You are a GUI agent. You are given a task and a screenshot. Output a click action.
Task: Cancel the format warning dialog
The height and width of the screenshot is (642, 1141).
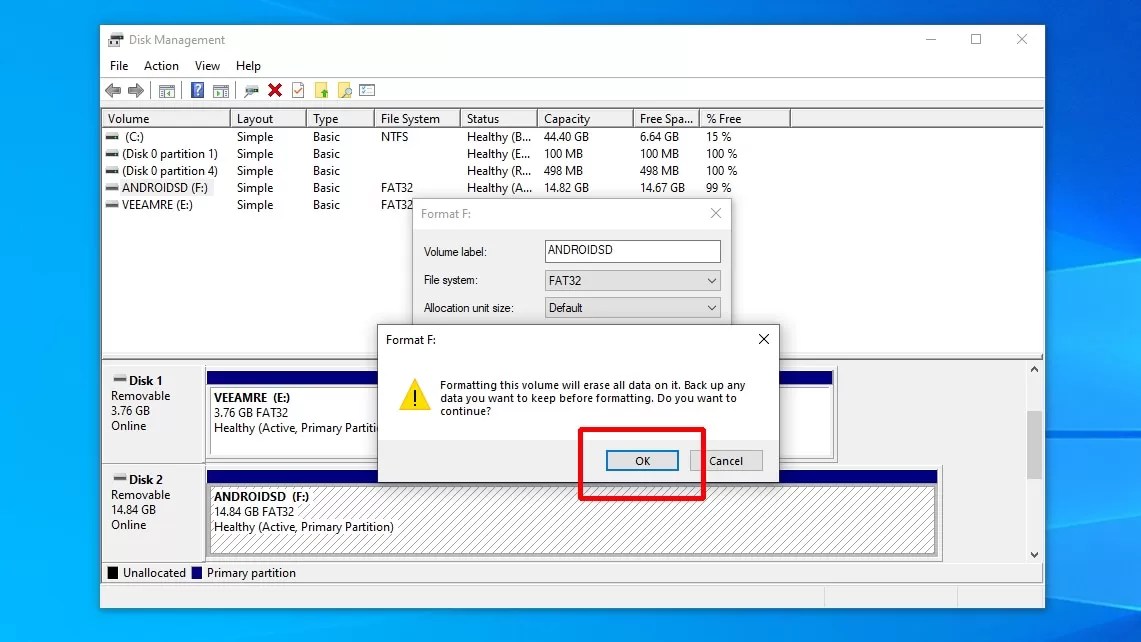(726, 460)
